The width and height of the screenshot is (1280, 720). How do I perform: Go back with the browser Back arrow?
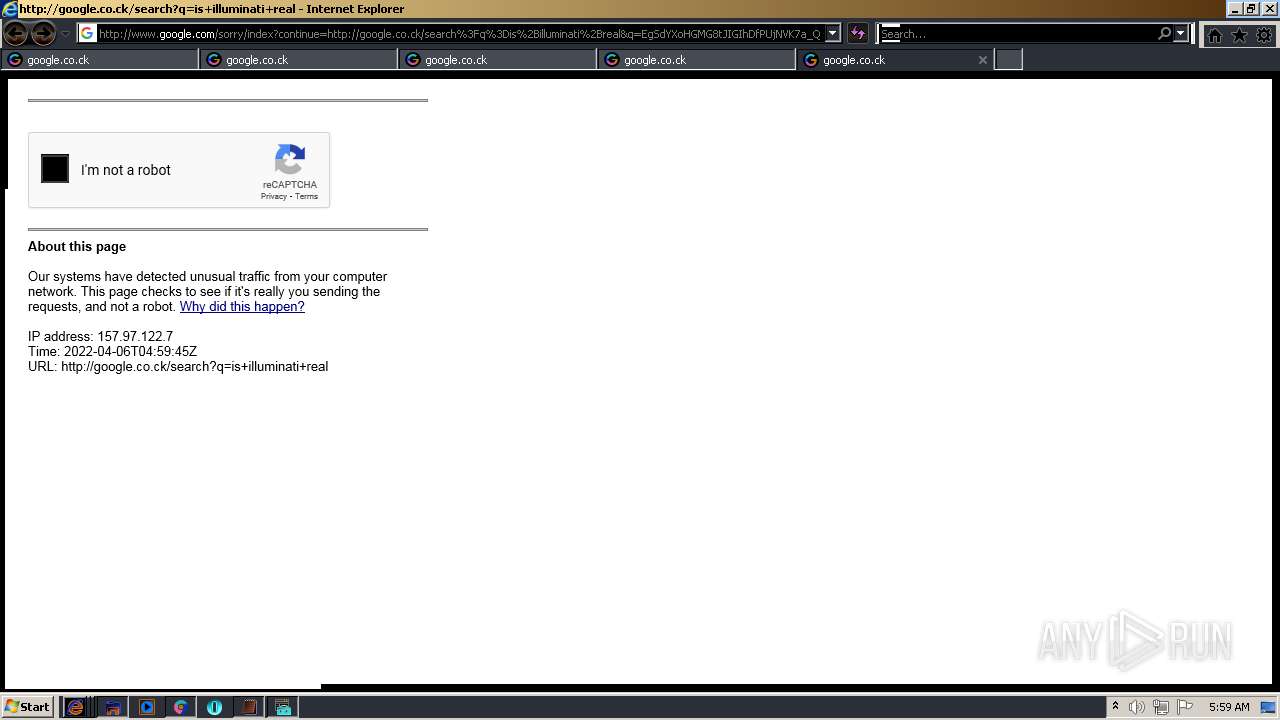click(x=16, y=34)
